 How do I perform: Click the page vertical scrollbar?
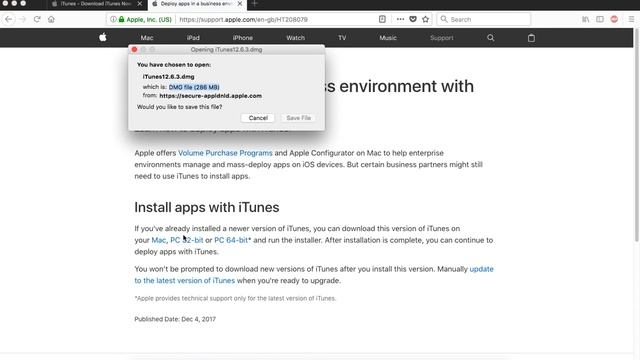[x=637, y=135]
